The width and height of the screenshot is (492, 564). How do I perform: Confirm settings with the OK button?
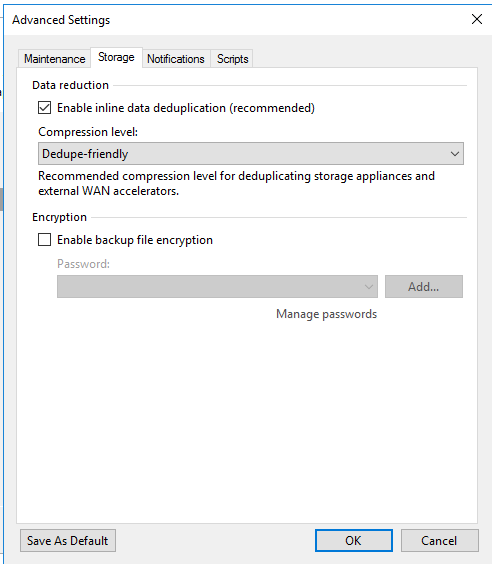point(354,540)
